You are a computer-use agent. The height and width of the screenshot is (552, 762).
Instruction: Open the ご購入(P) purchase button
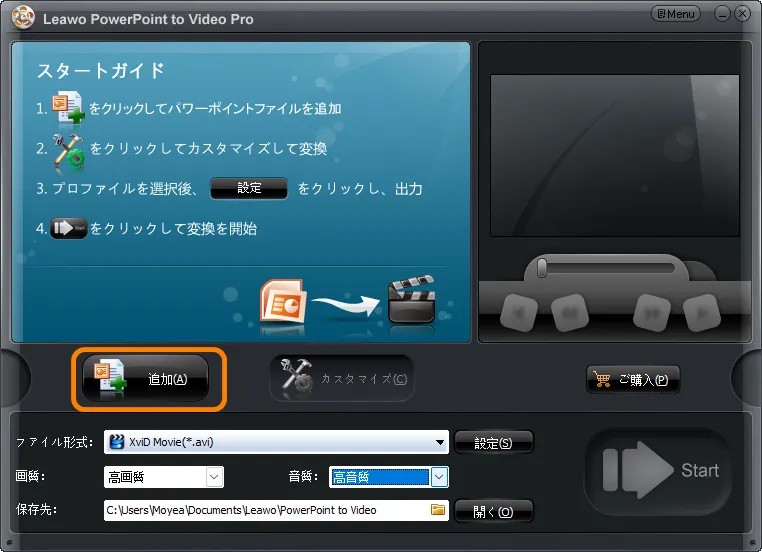tap(633, 380)
